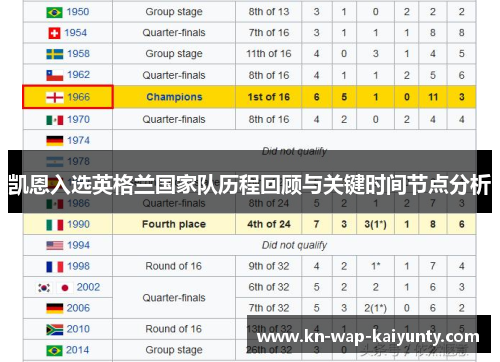Open the 1990 year link
The height and width of the screenshot is (362, 500).
click(78, 224)
